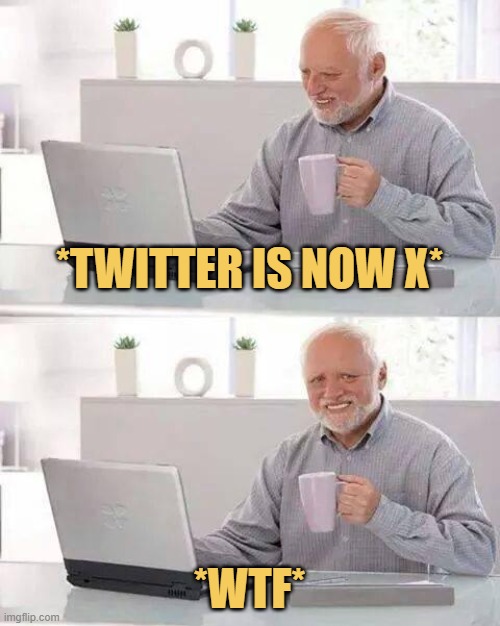Click the ring-shaped ornament in bottom panel
Viewport: 500px width, 626px height.
pos(193,376)
